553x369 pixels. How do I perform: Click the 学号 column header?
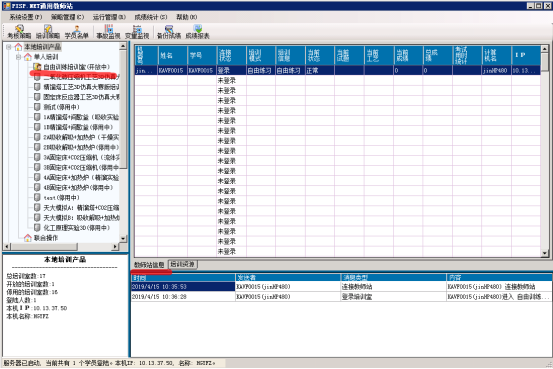tap(202, 55)
